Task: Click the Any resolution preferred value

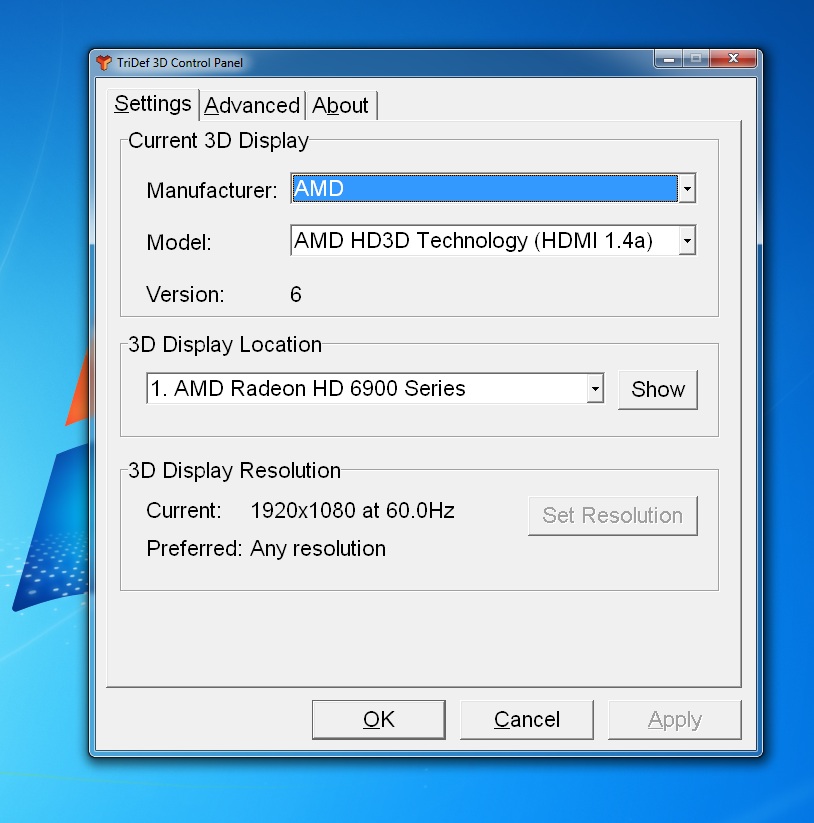Action: pyautogui.click(x=318, y=549)
